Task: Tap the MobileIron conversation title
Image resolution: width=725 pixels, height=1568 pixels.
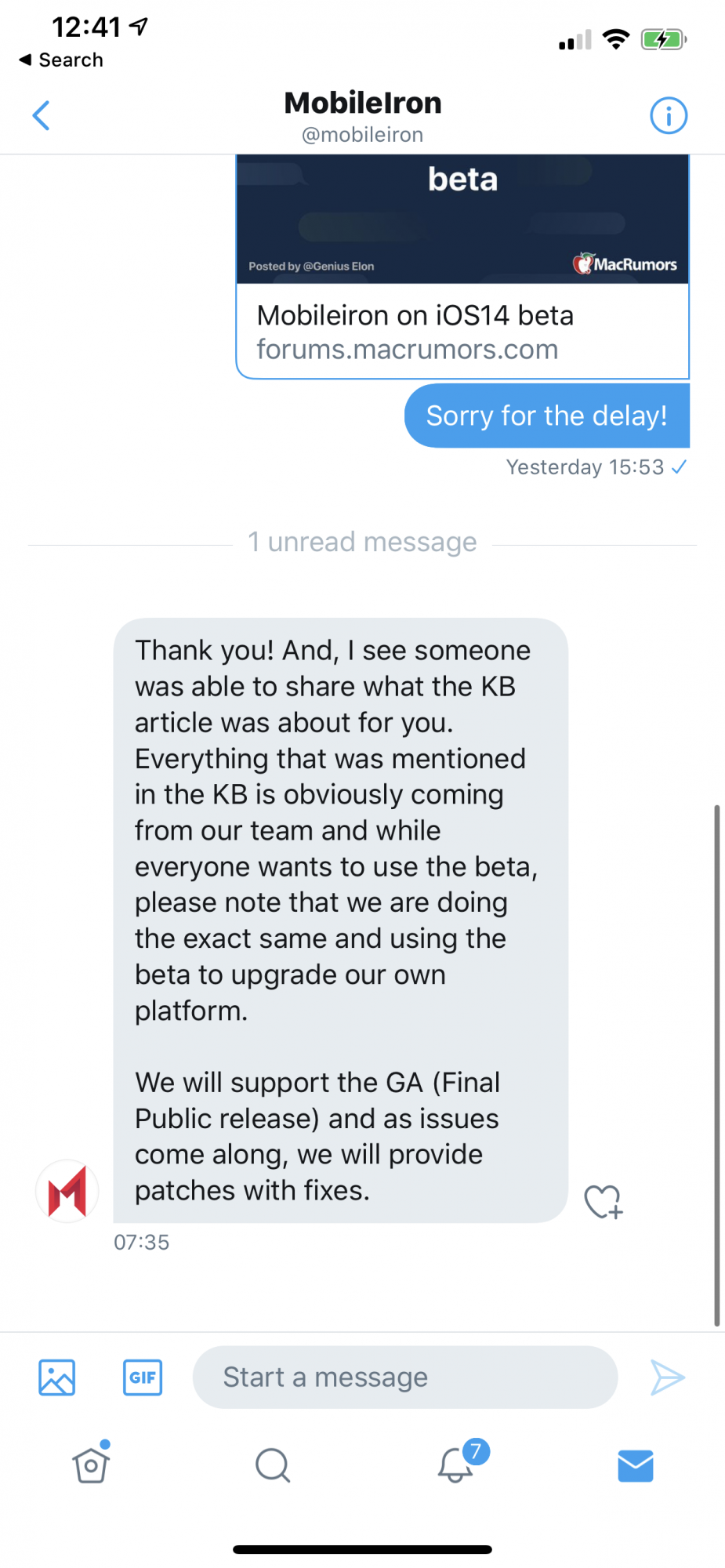Action: coord(363,103)
